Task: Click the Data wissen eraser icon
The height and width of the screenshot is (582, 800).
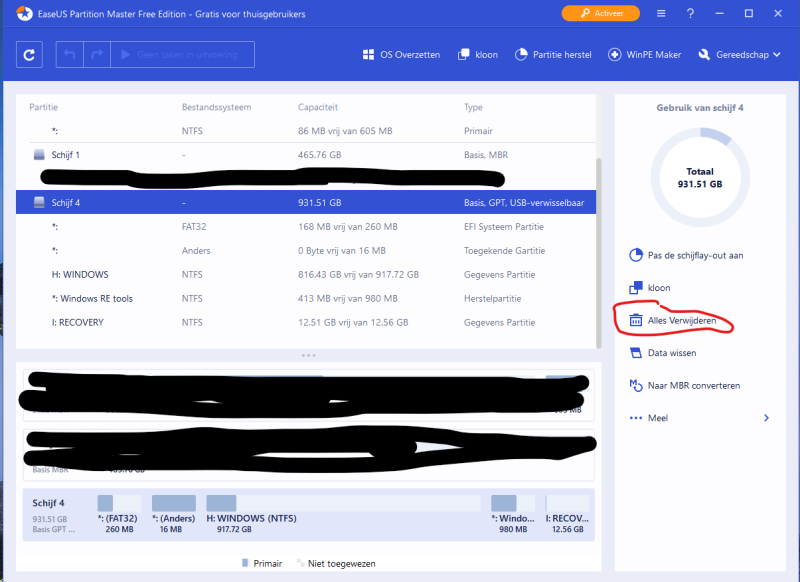Action: (636, 353)
